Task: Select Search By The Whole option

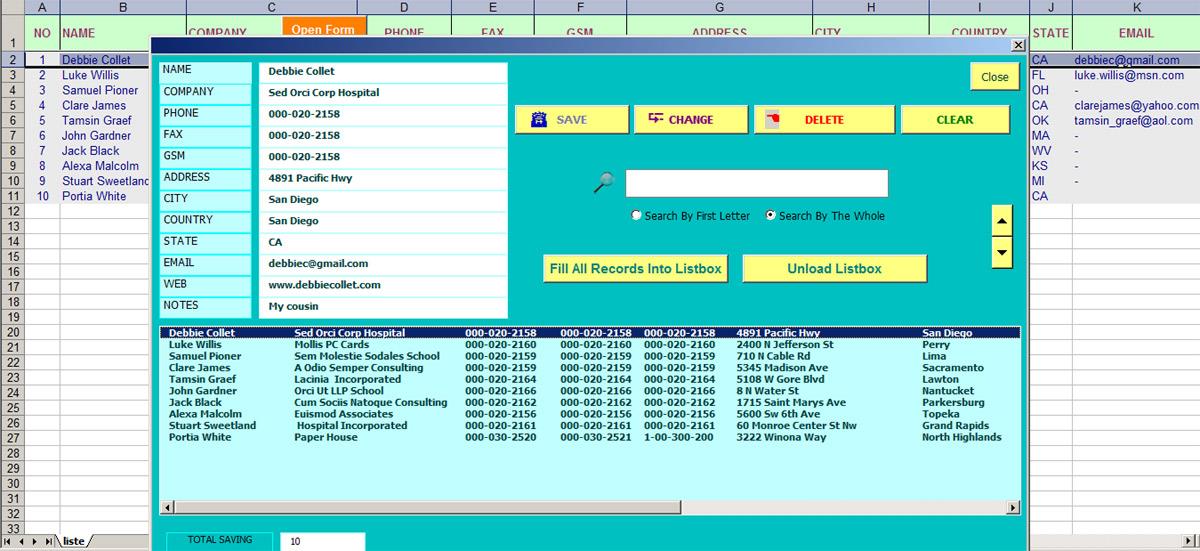Action: point(771,216)
